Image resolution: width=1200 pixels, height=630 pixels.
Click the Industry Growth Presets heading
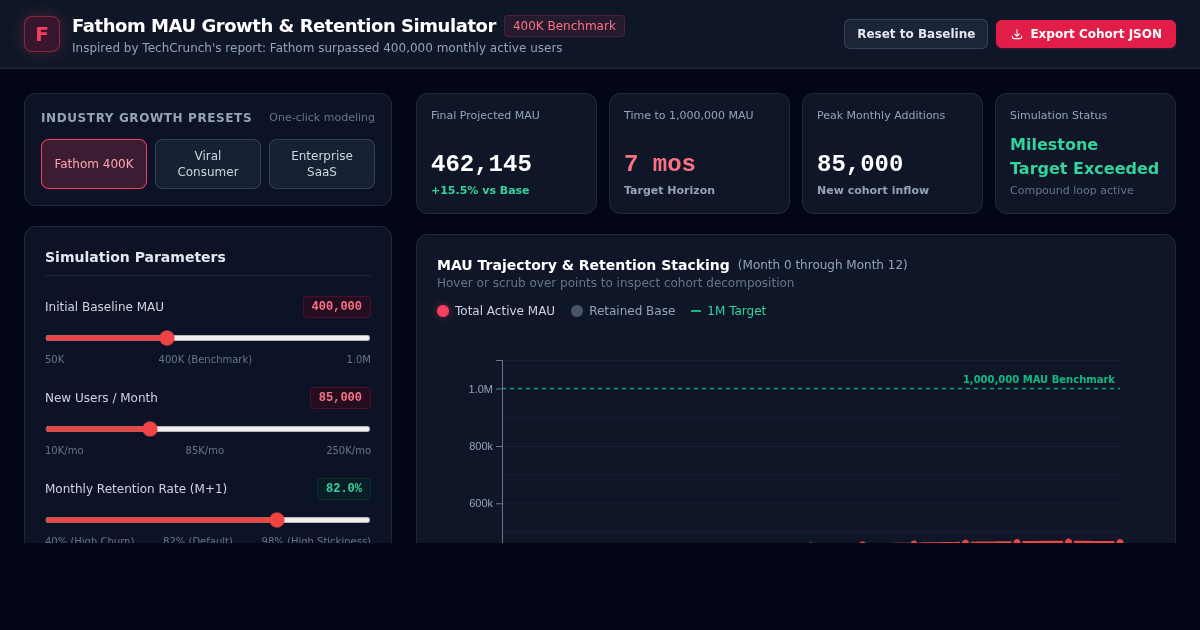coord(146,118)
